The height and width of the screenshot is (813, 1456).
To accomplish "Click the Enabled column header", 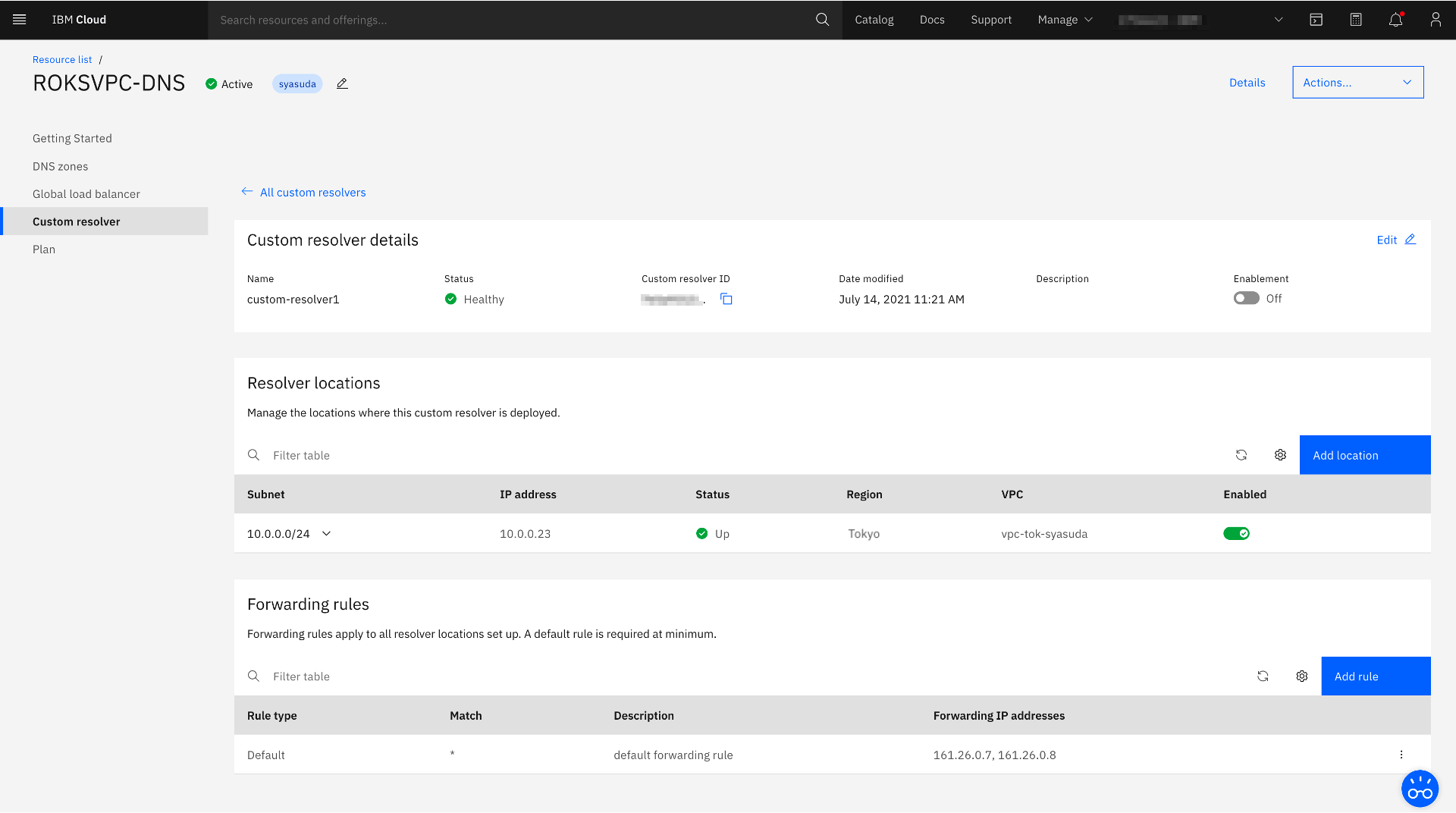I will click(x=1244, y=494).
